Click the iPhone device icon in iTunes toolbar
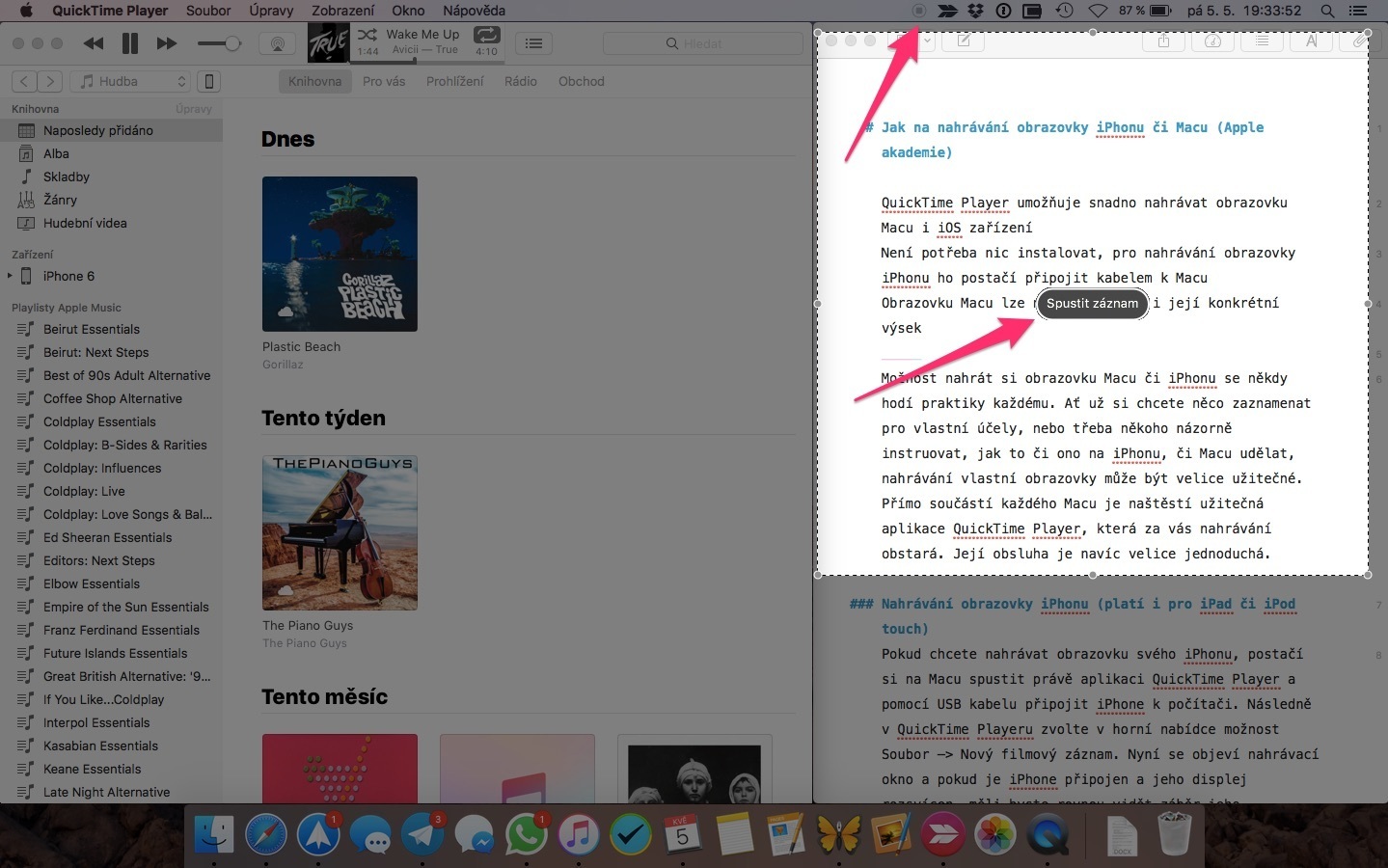 [209, 81]
